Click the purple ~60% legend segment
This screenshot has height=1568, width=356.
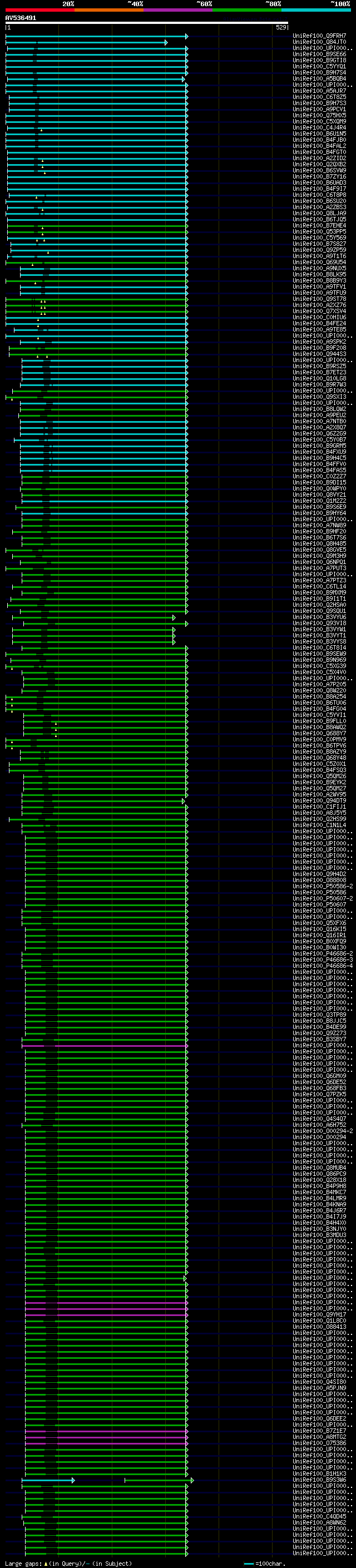(x=179, y=10)
